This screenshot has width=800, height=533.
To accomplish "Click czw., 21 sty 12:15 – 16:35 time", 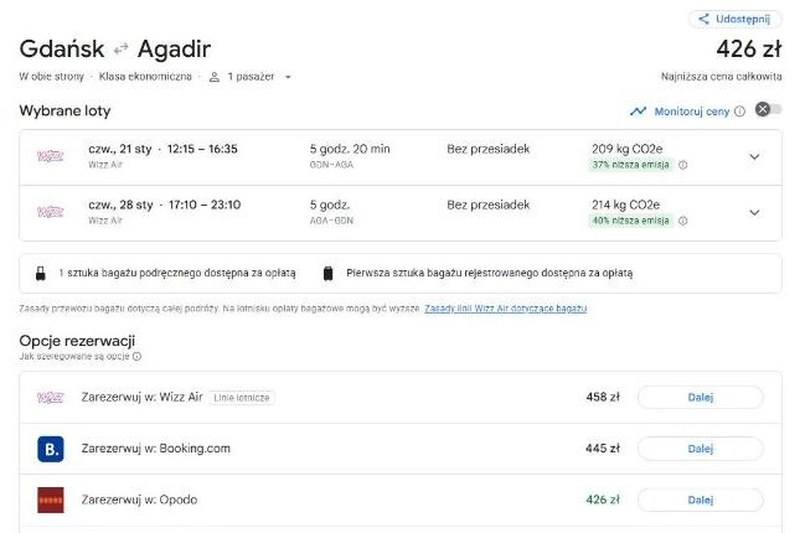I will pyautogui.click(x=163, y=149).
